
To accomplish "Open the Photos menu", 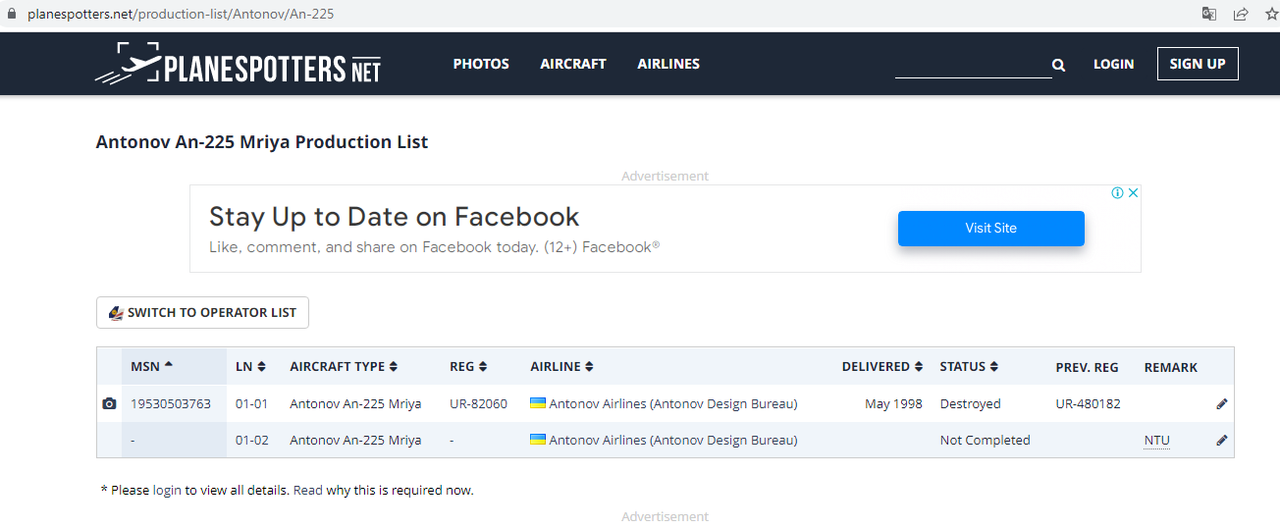I will [x=481, y=64].
